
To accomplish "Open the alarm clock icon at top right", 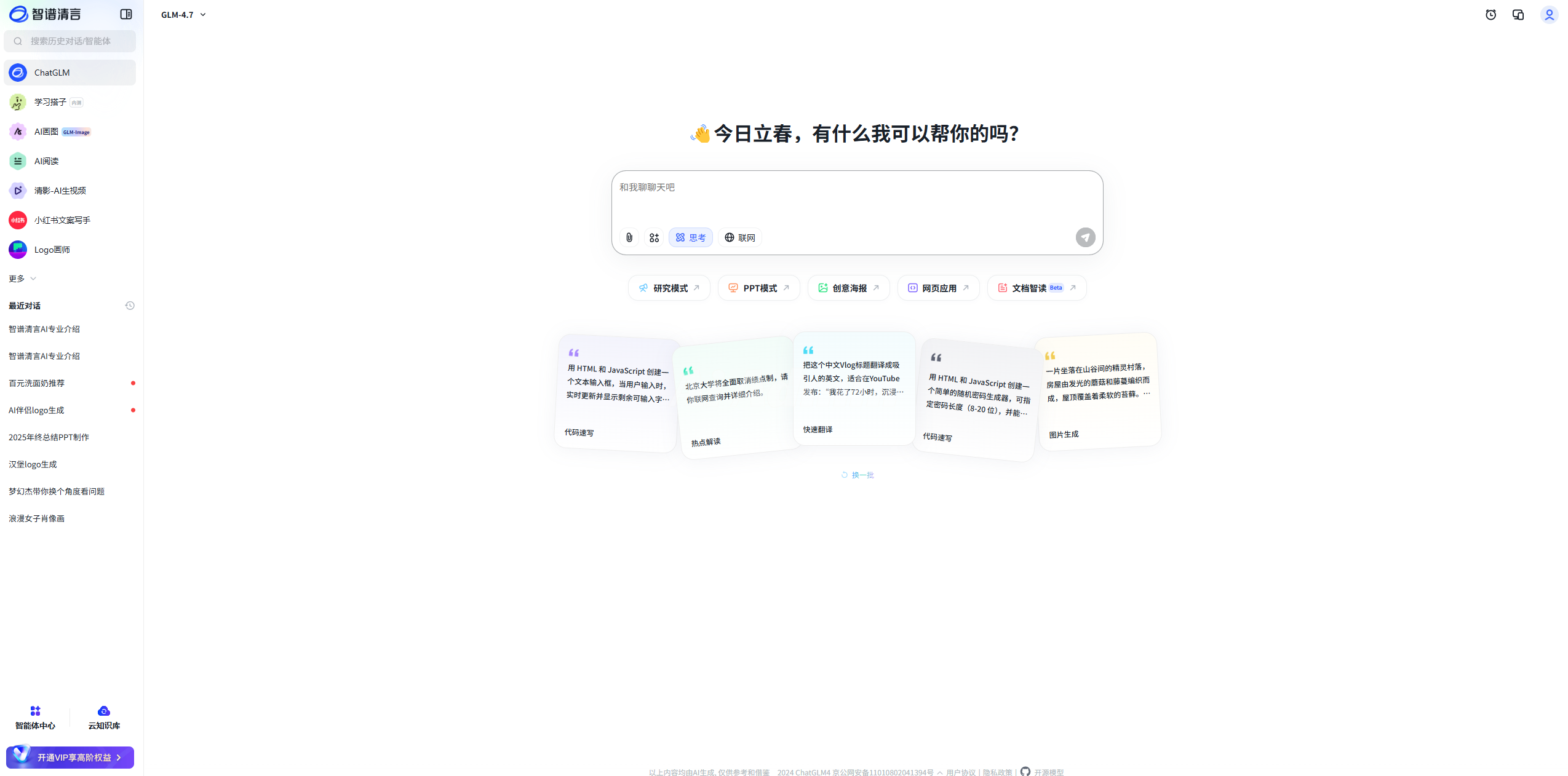I will pos(1490,14).
